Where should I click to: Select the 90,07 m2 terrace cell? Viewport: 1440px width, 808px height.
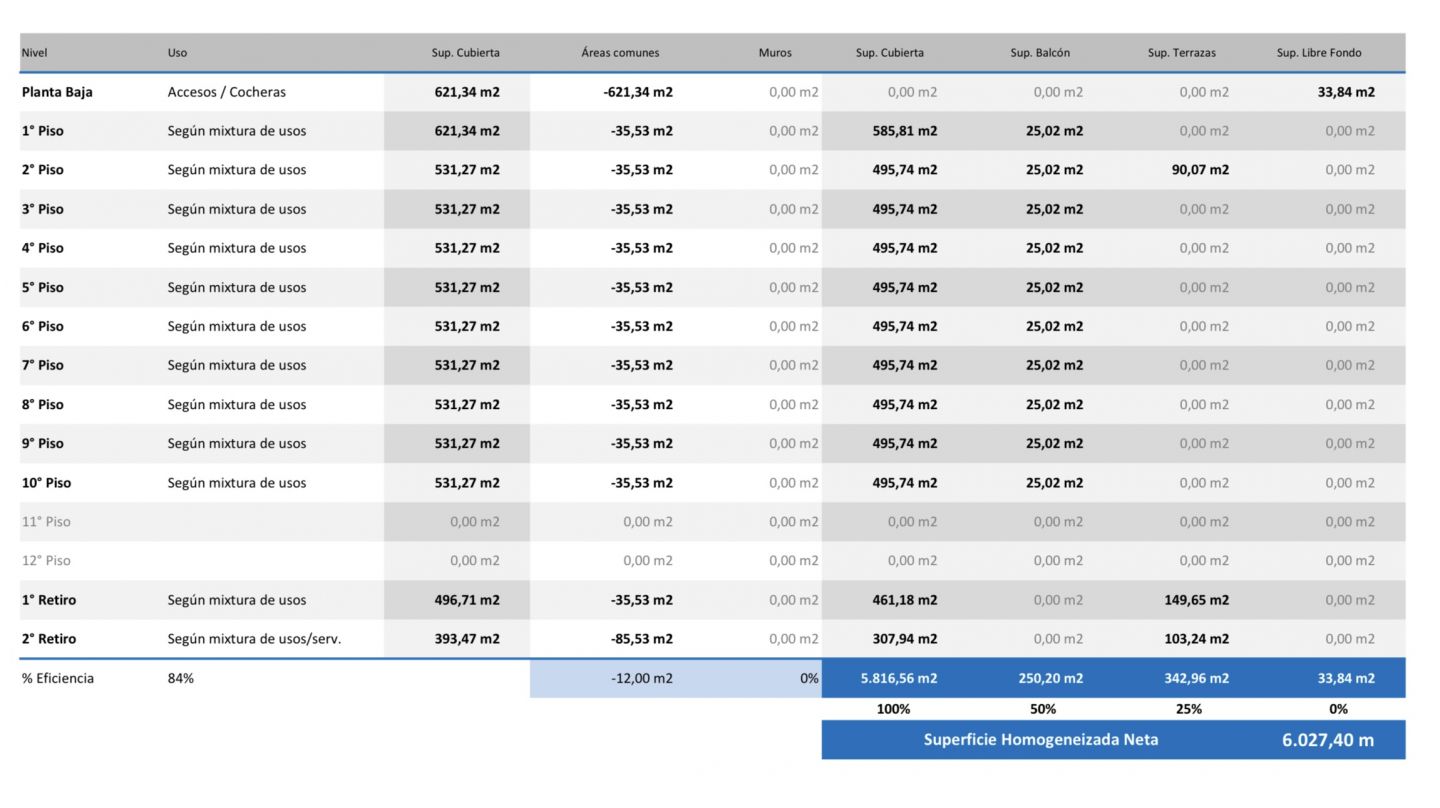click(x=1200, y=170)
